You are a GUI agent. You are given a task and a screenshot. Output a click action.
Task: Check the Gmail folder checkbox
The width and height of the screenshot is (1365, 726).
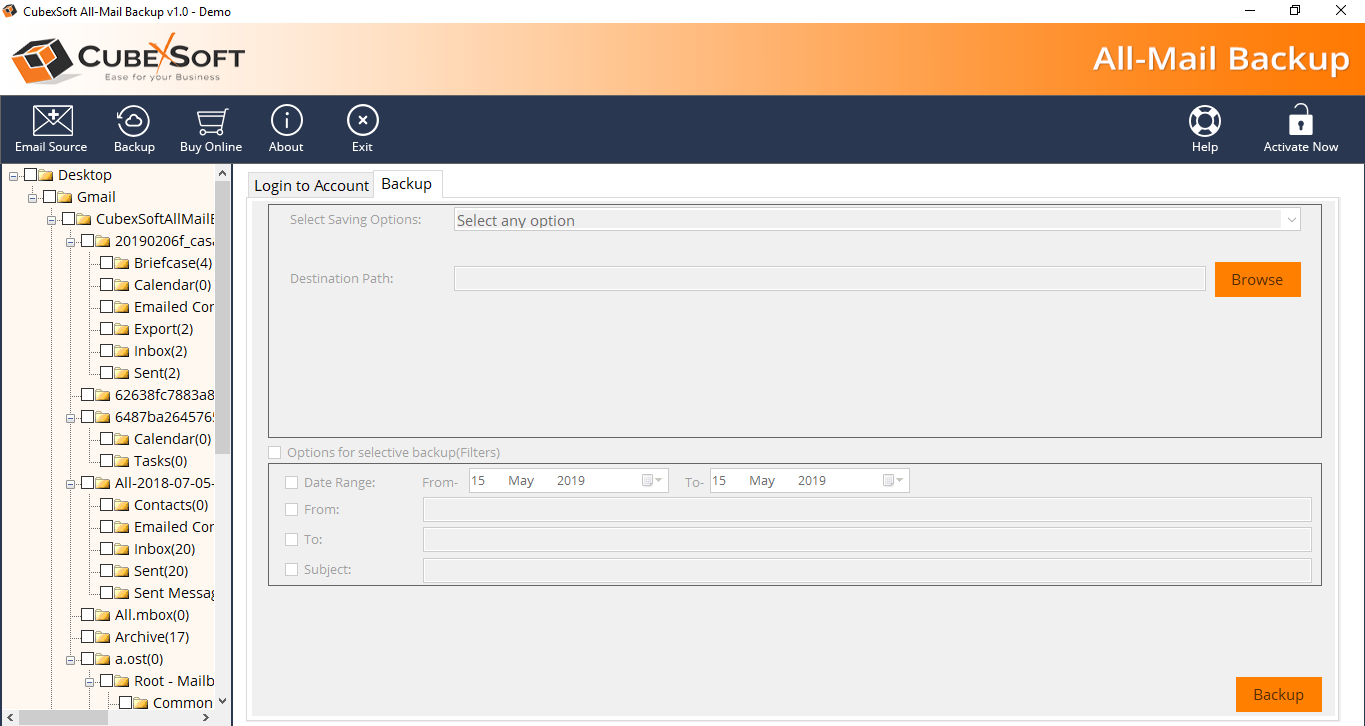tap(49, 197)
